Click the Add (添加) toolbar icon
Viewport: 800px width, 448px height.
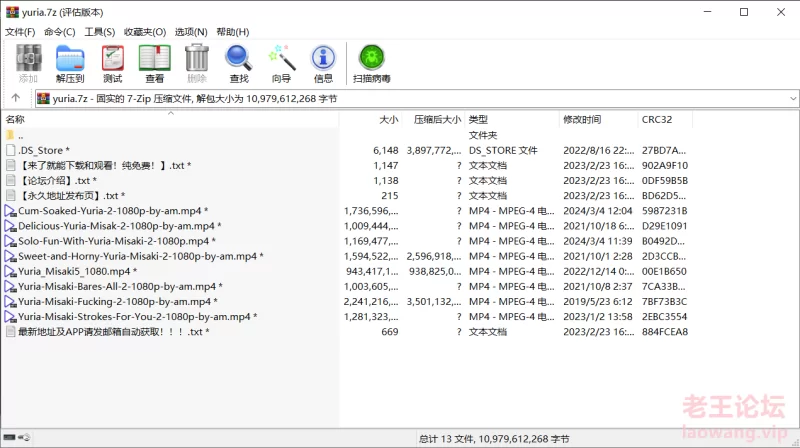[29, 63]
